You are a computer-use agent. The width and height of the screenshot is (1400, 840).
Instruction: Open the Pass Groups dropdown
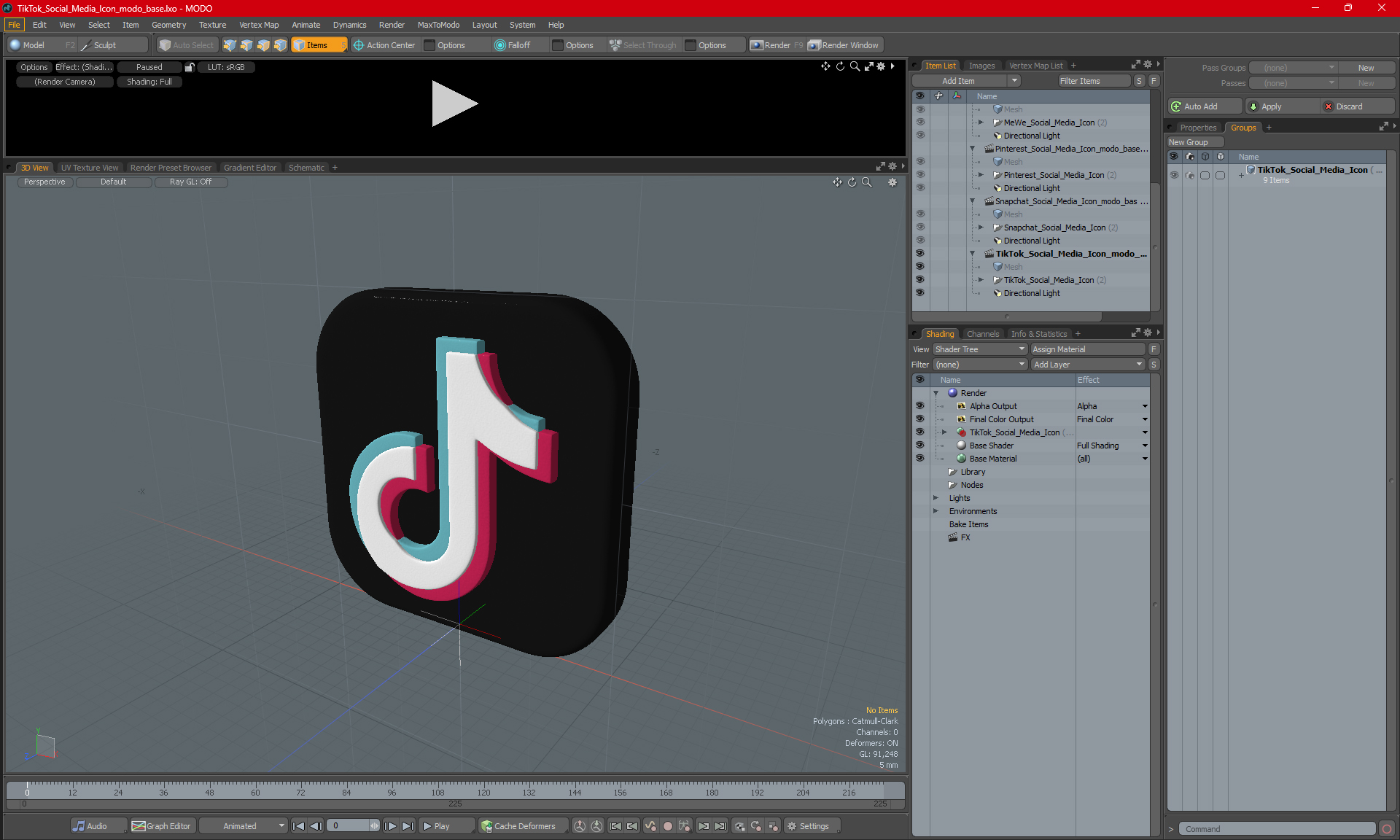pos(1293,68)
